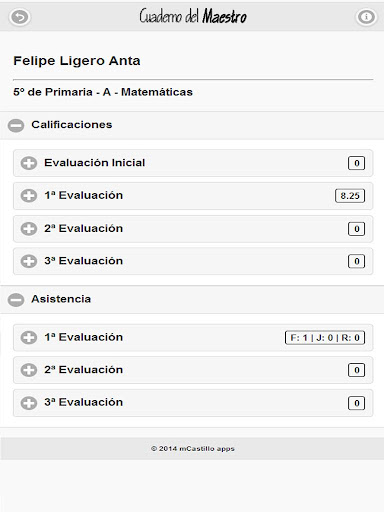
Task: Open the info icon in header
Action: point(366,17)
